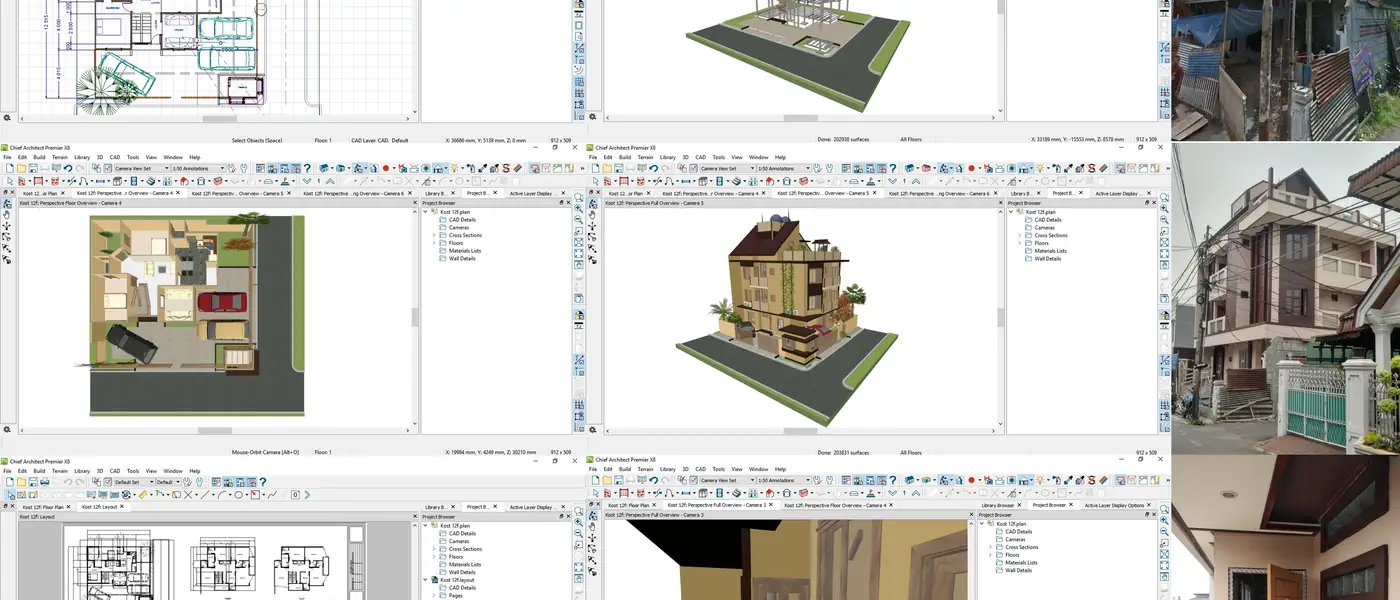This screenshot has width=1400, height=600.
Task: Click red S icon in Camera 5 window toolbar
Action: click(x=1092, y=168)
